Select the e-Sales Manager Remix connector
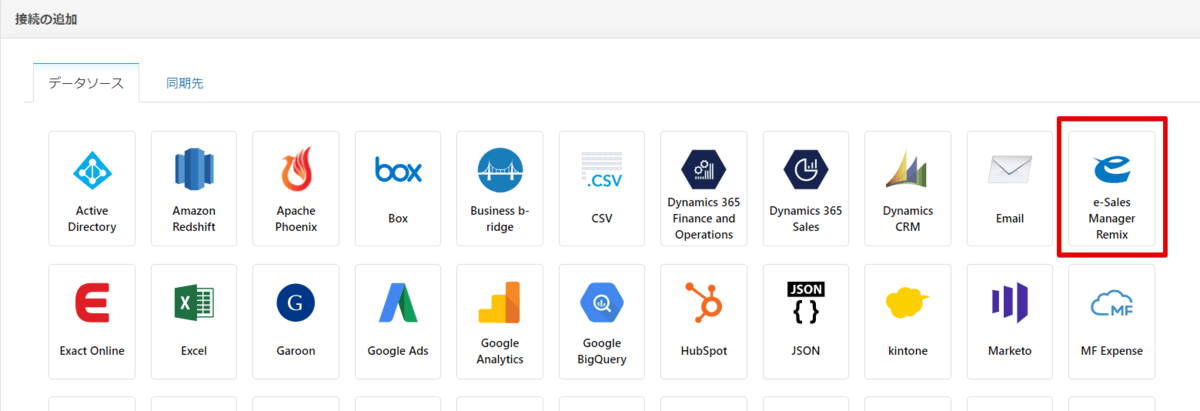1200x411 pixels. (x=1111, y=189)
